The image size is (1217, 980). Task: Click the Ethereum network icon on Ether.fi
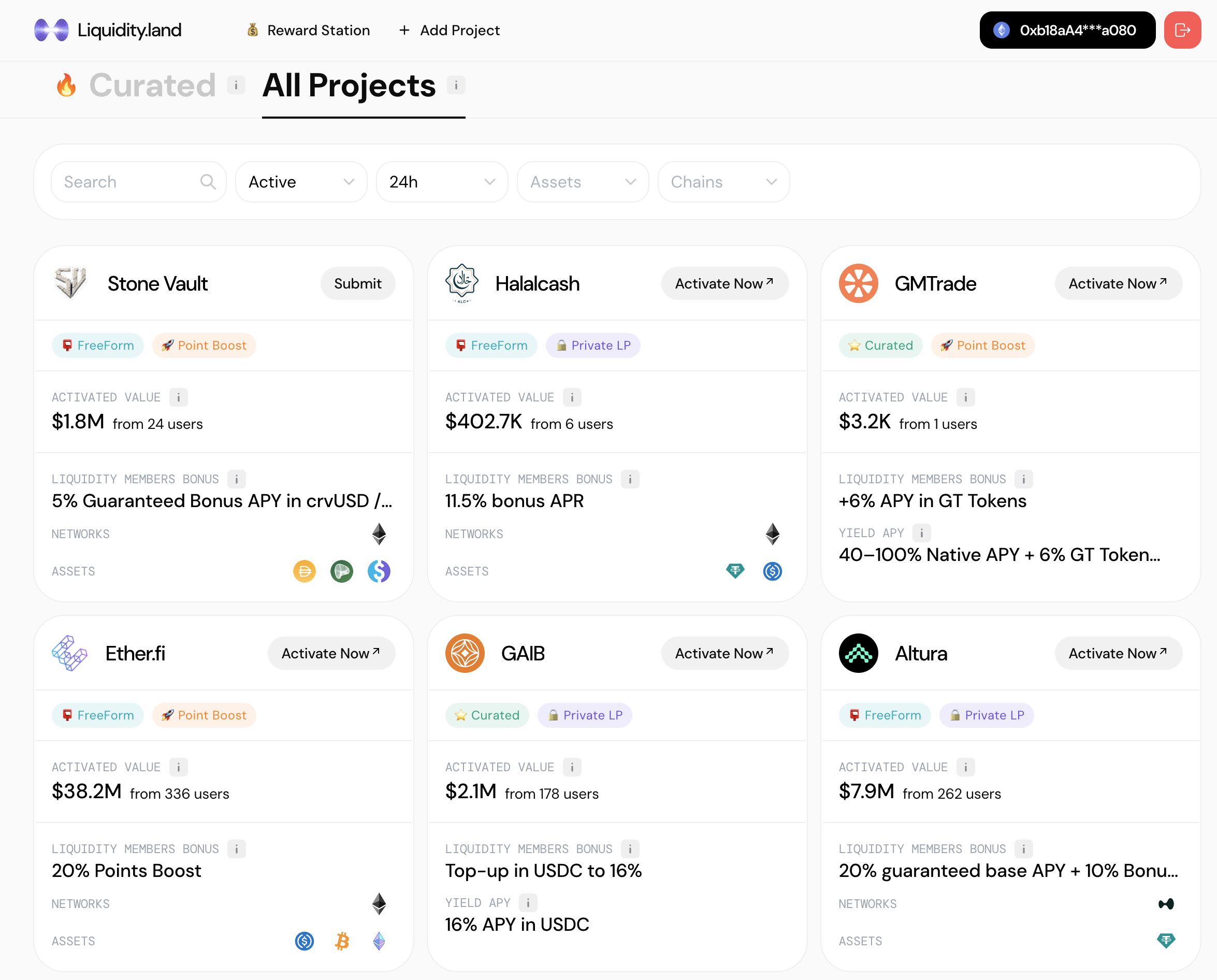point(379,904)
